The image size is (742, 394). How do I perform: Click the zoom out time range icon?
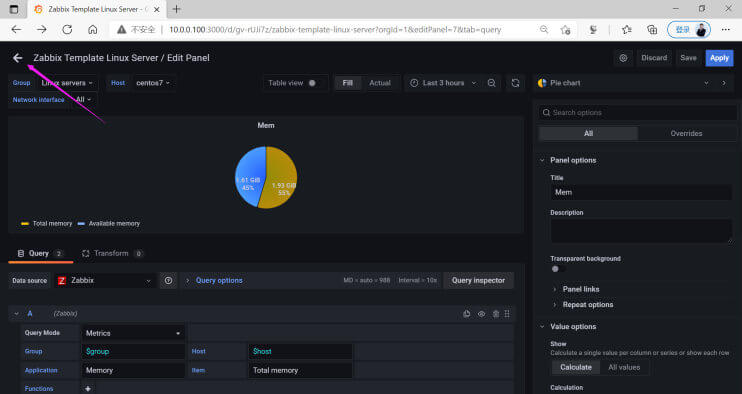tap(492, 83)
